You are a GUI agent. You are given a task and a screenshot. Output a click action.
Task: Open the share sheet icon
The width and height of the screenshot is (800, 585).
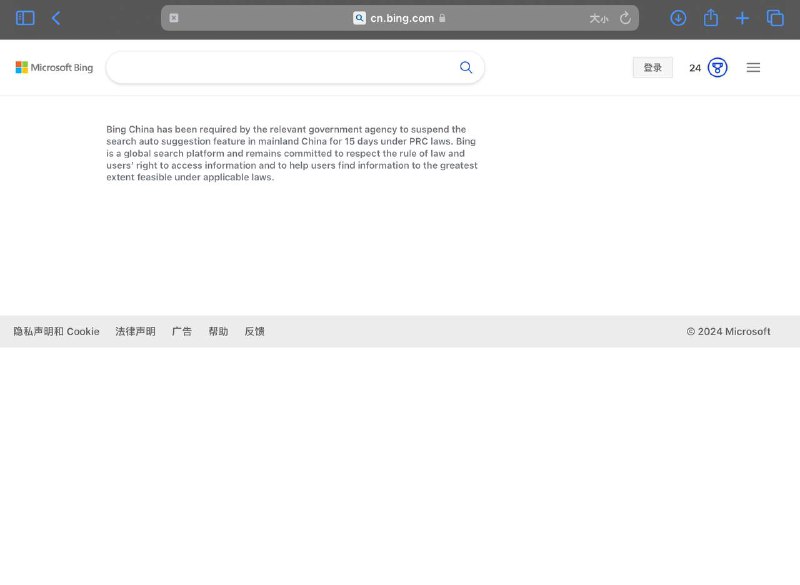[711, 18]
